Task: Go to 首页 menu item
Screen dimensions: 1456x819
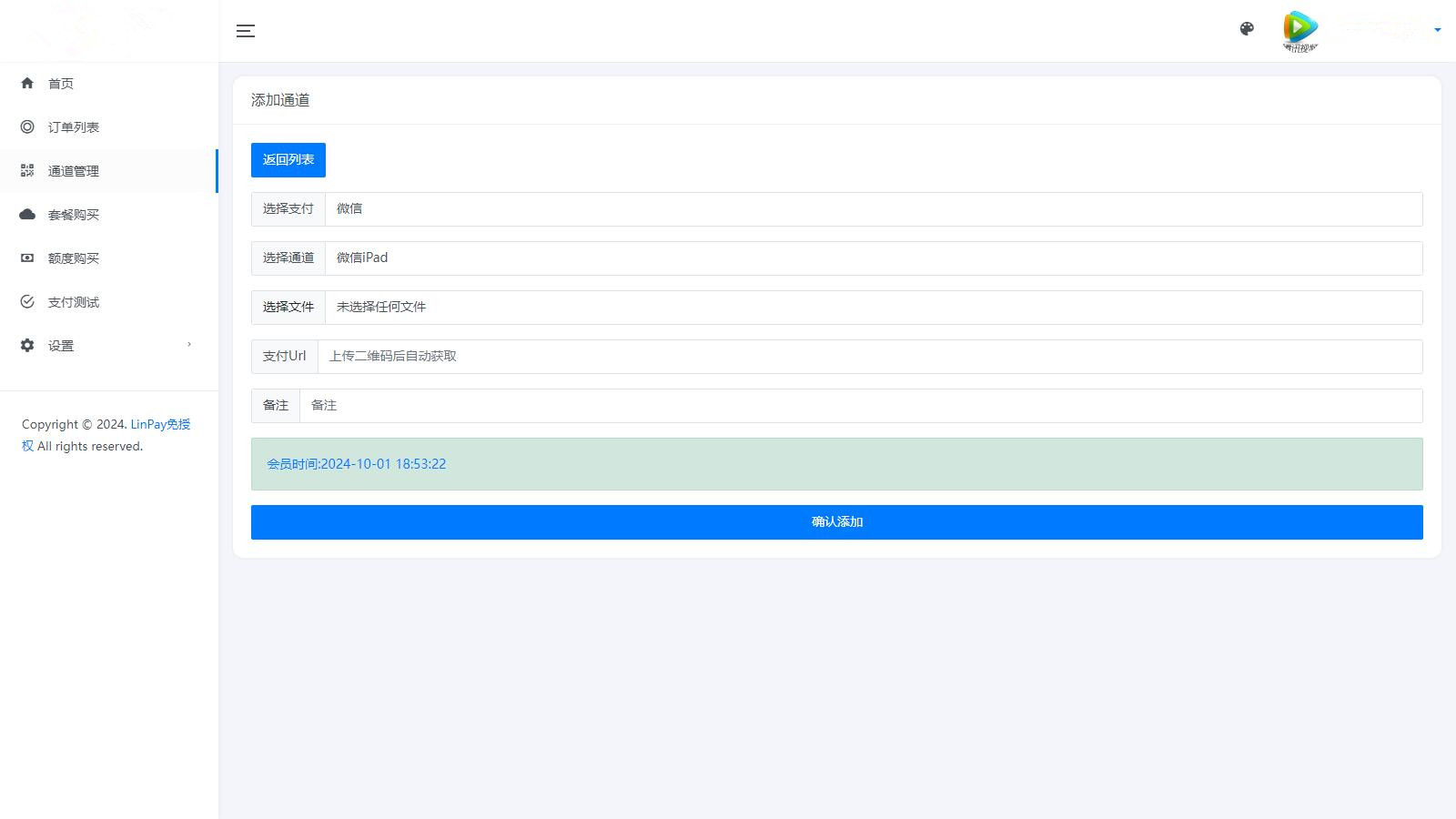Action: click(x=108, y=84)
